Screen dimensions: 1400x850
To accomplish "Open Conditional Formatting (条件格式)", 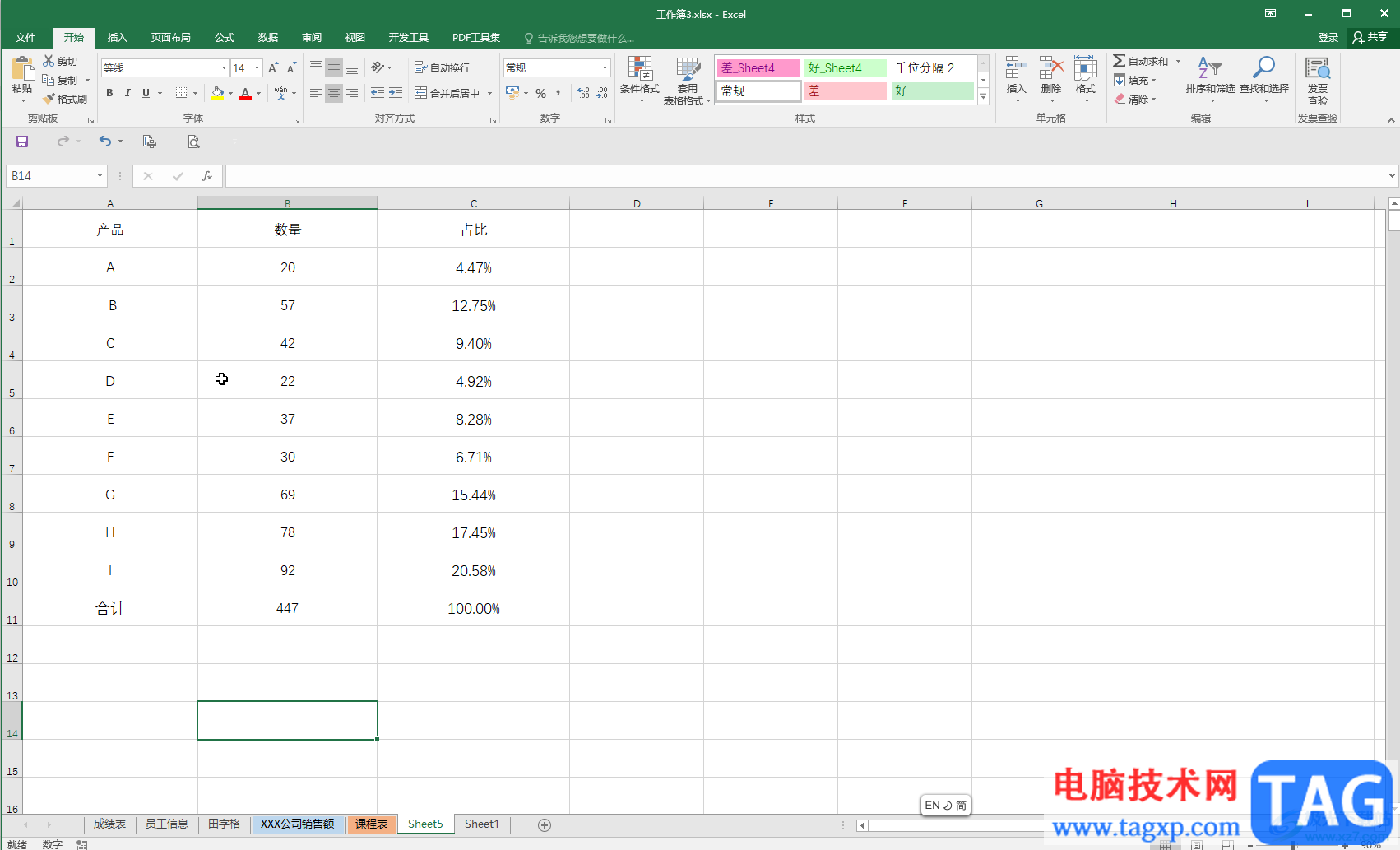I will pyautogui.click(x=640, y=80).
